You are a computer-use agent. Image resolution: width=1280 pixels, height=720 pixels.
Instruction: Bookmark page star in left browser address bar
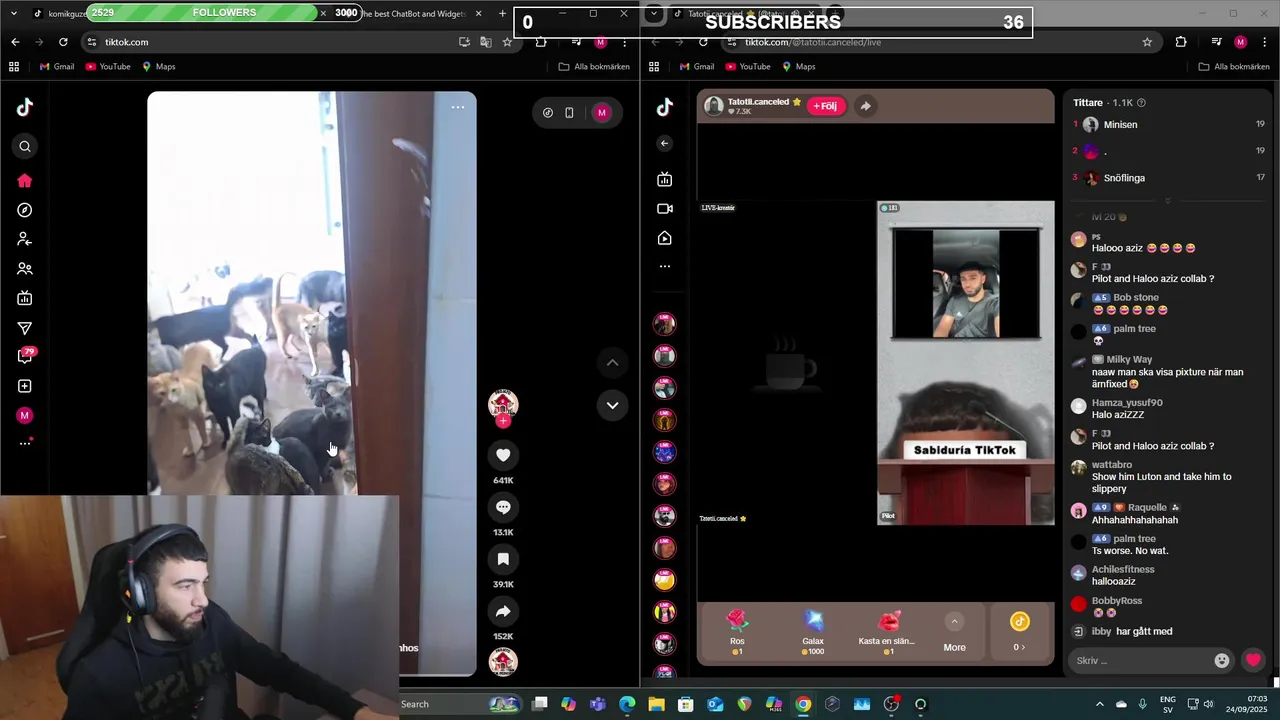tap(507, 42)
